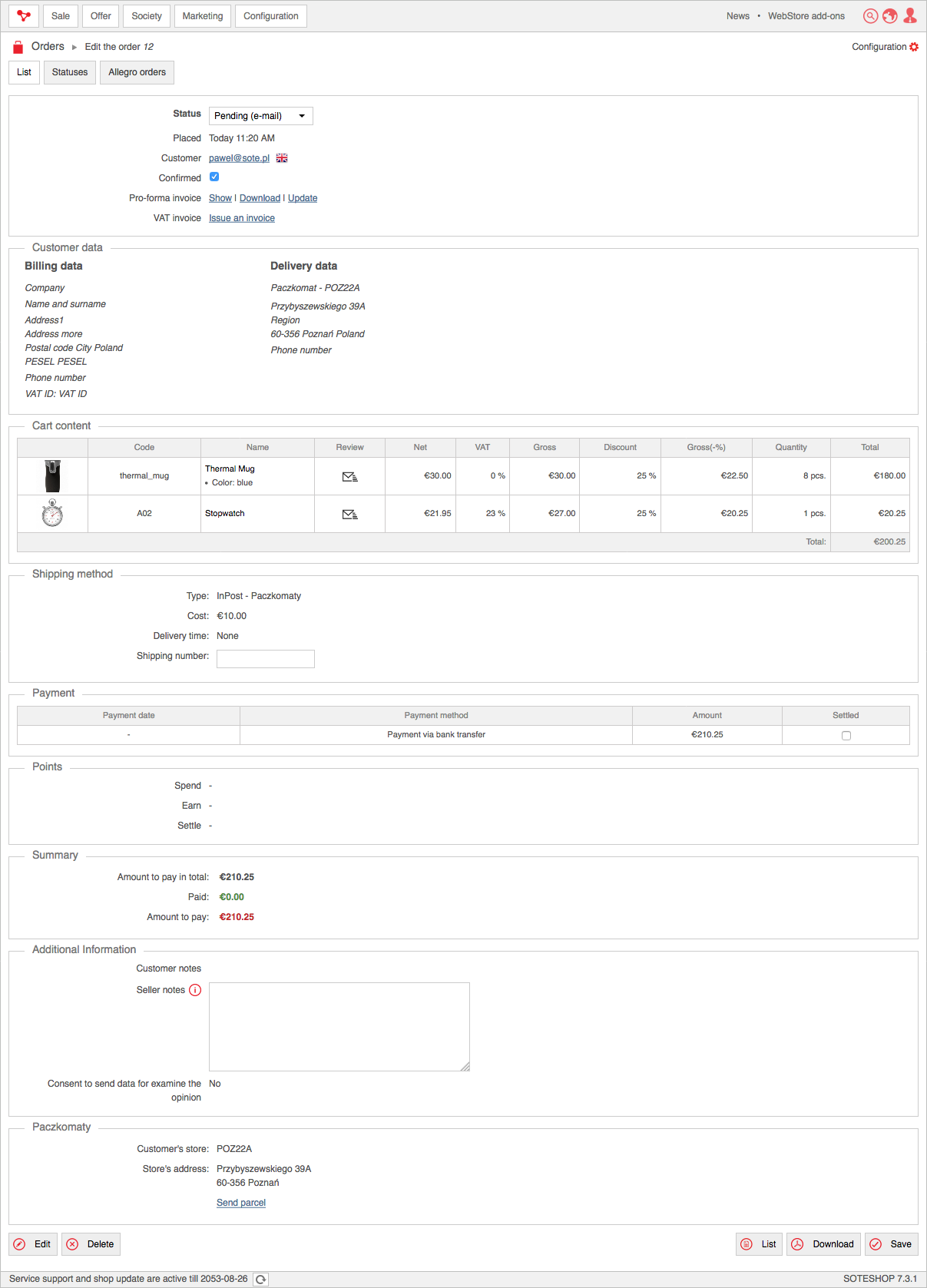Open the search magnifier icon
927x1288 pixels.
click(870, 15)
